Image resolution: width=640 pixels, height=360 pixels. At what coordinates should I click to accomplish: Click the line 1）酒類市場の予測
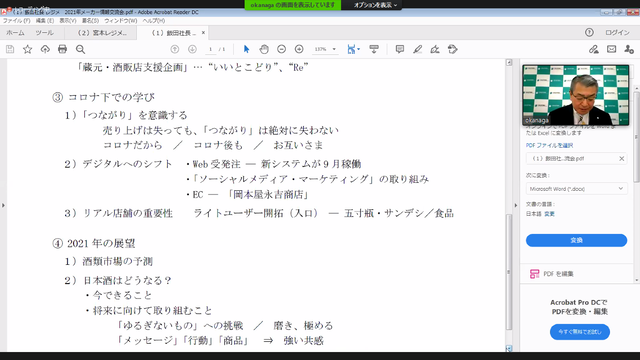108,261
